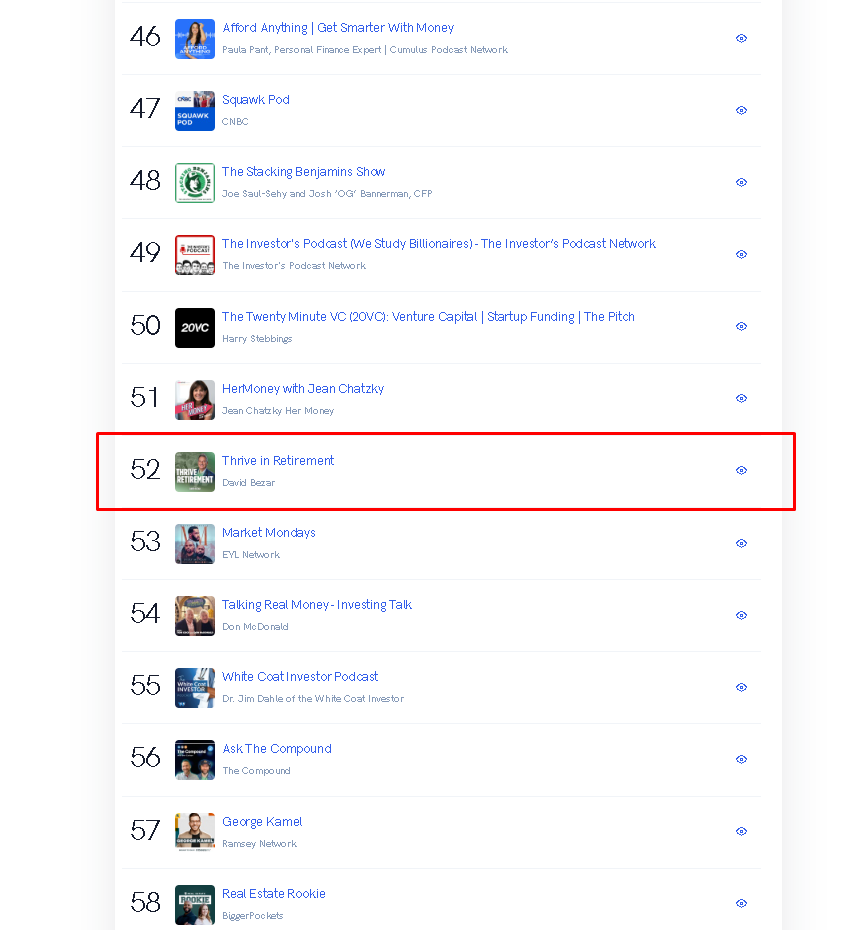This screenshot has height=930, width=856.
Task: Click The Investor's Podcast cover thumbnail
Action: pyautogui.click(x=195, y=255)
